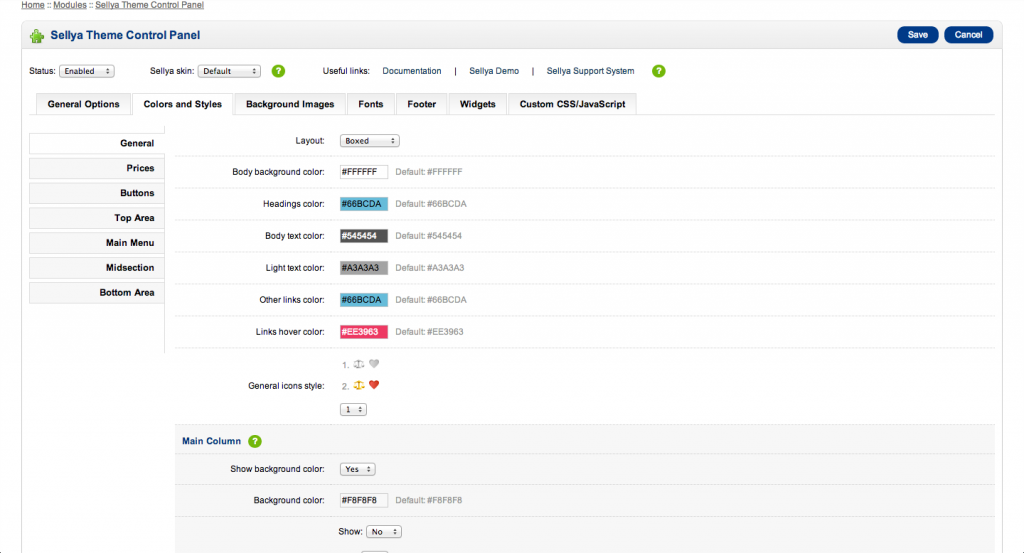The height and width of the screenshot is (553, 1024).
Task: Click Links hover color swatch #EE3963
Action: click(x=364, y=332)
